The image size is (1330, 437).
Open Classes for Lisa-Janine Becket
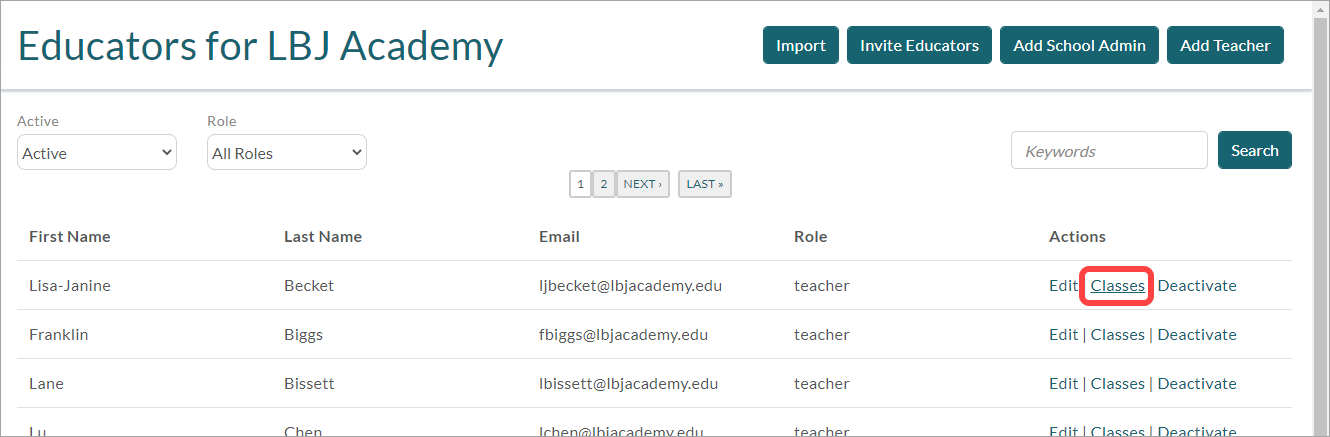(1117, 286)
